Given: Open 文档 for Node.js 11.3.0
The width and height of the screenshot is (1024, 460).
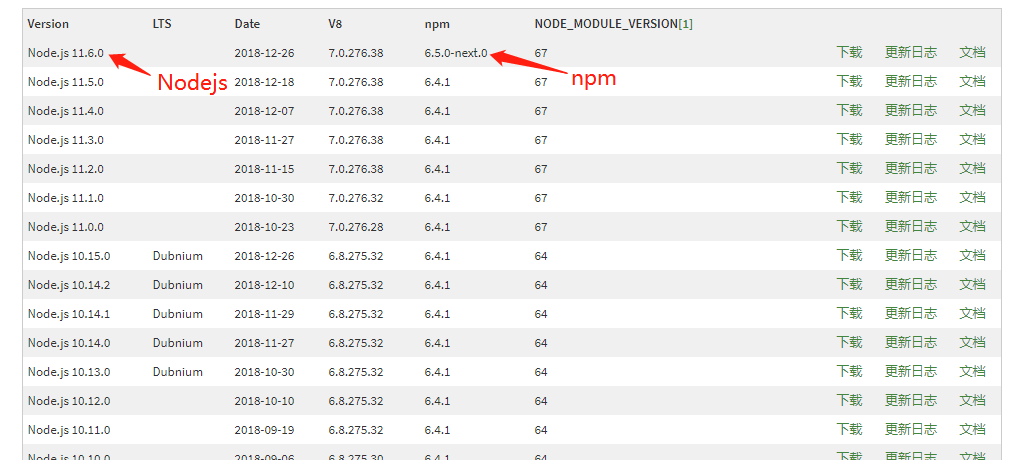Looking at the screenshot, I should 972,140.
